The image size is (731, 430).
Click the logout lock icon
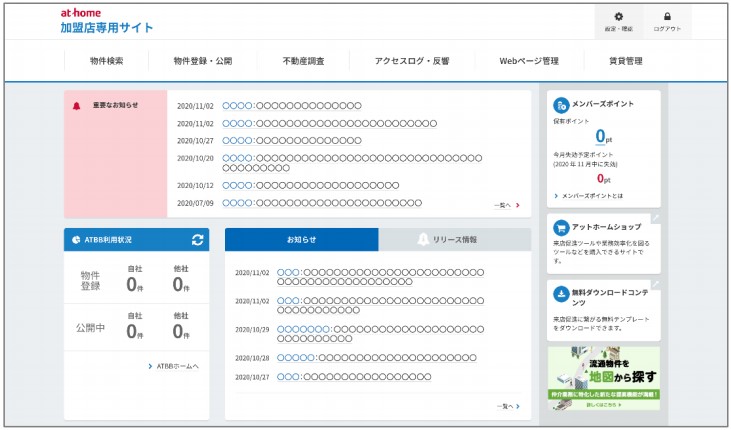[667, 17]
